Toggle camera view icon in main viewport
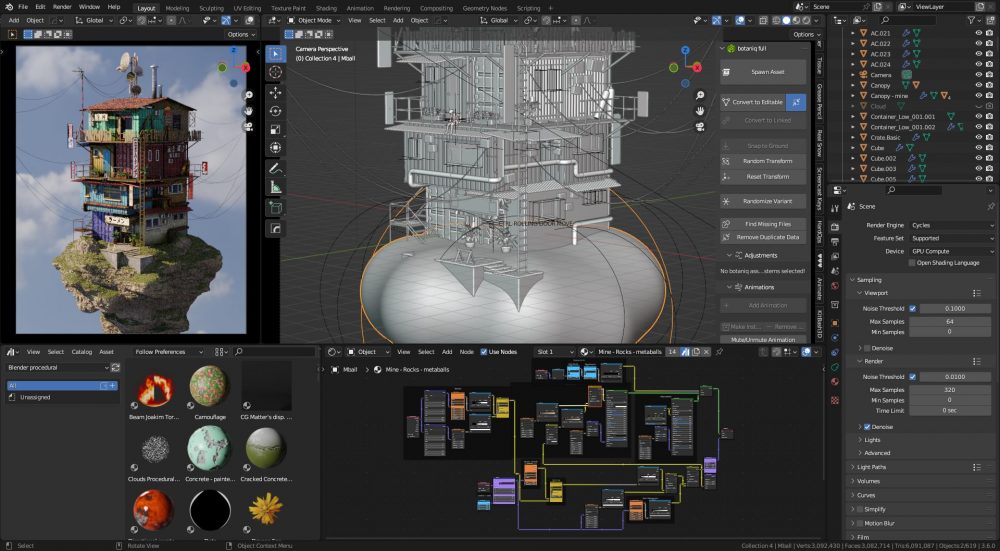The height and width of the screenshot is (551, 1000). [700, 127]
